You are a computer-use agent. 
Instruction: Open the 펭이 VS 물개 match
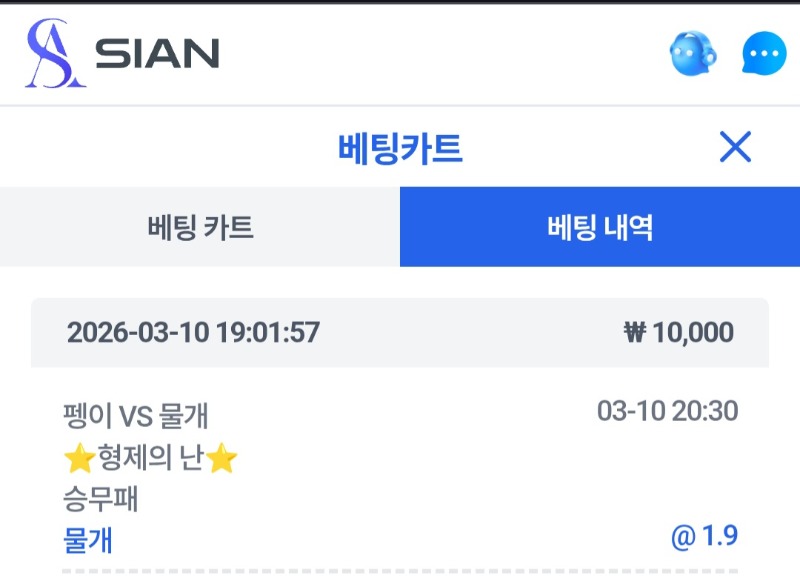[x=136, y=415]
